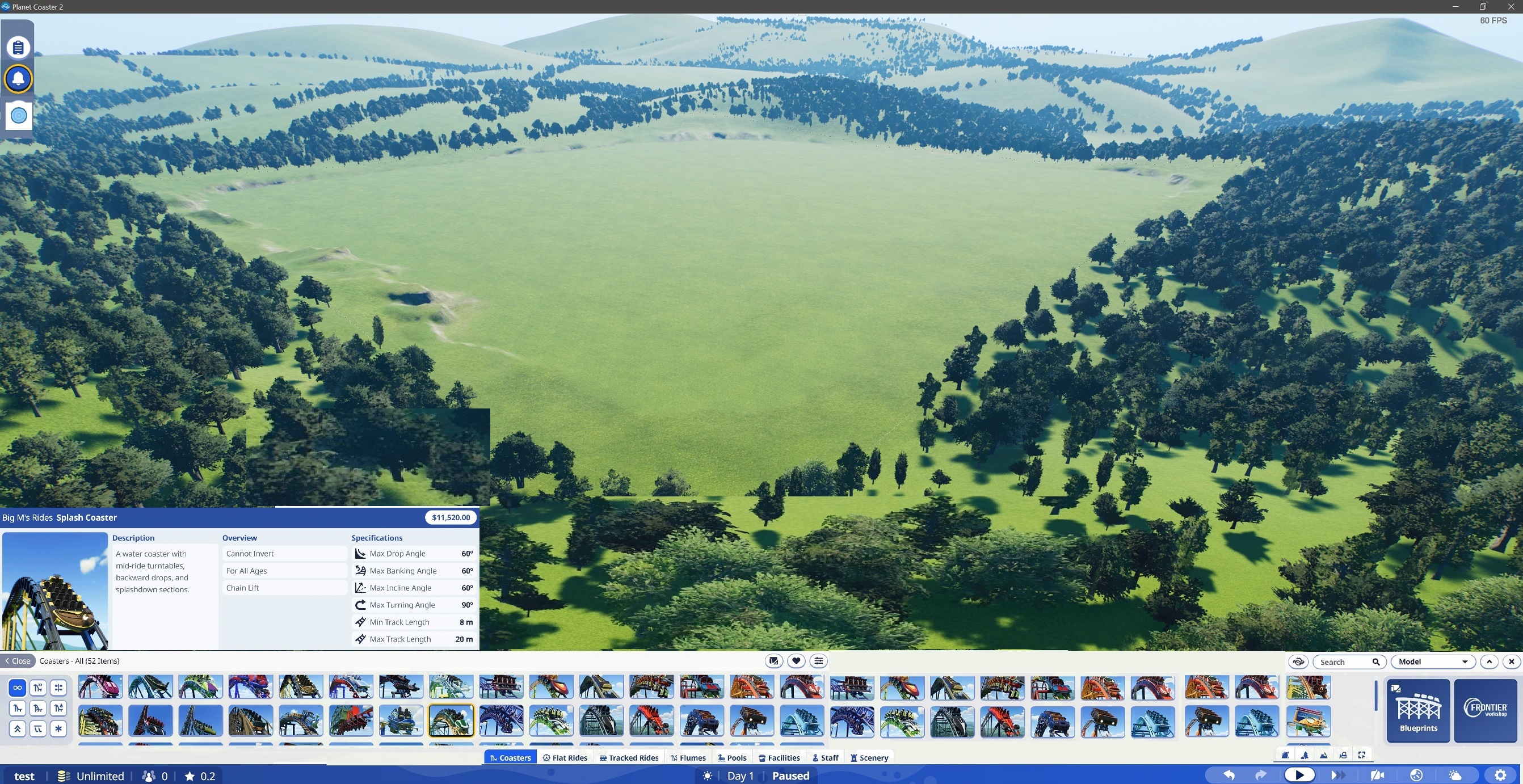
Task: Toggle blueprint-only view icon beside the heart
Action: click(x=774, y=661)
